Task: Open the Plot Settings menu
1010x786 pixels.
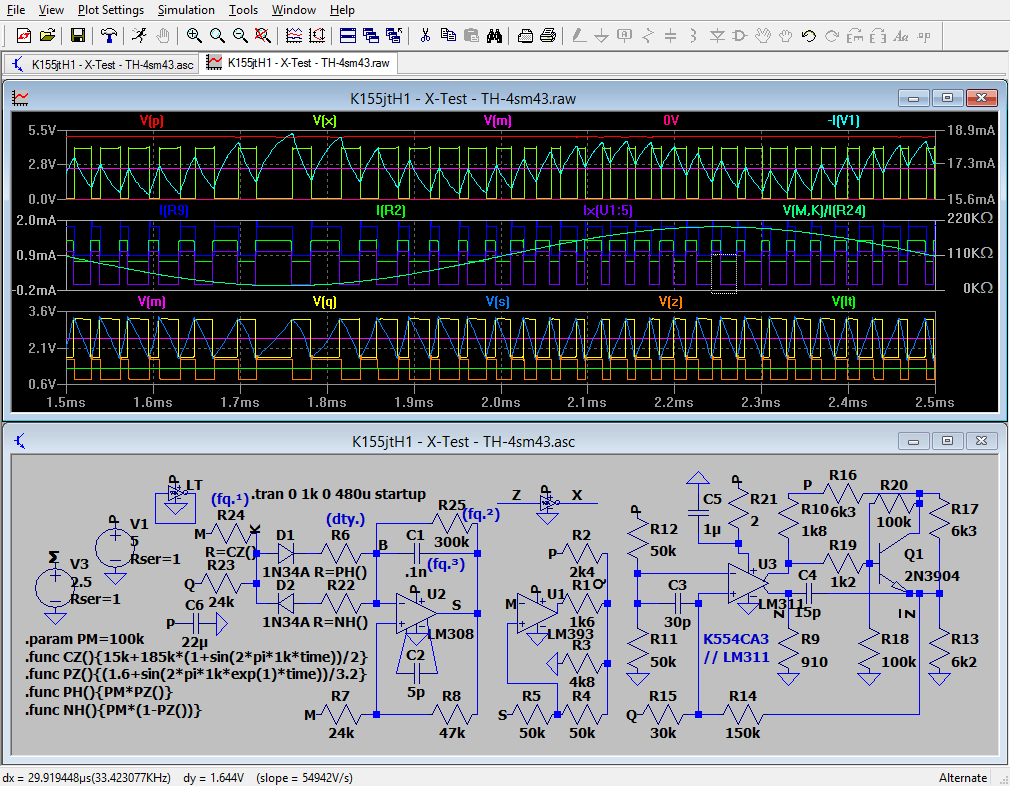Action: pyautogui.click(x=111, y=10)
